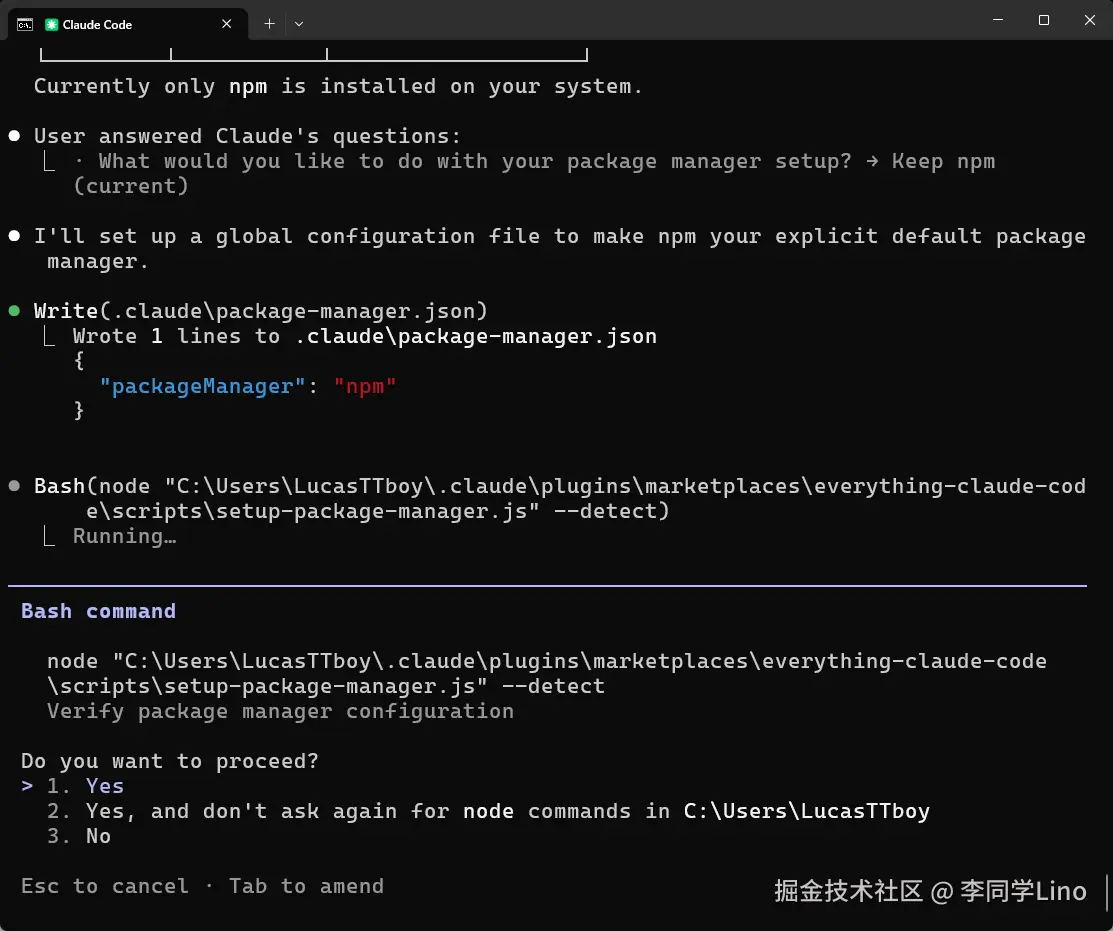Click the green Claude Code tab icon

point(52,24)
